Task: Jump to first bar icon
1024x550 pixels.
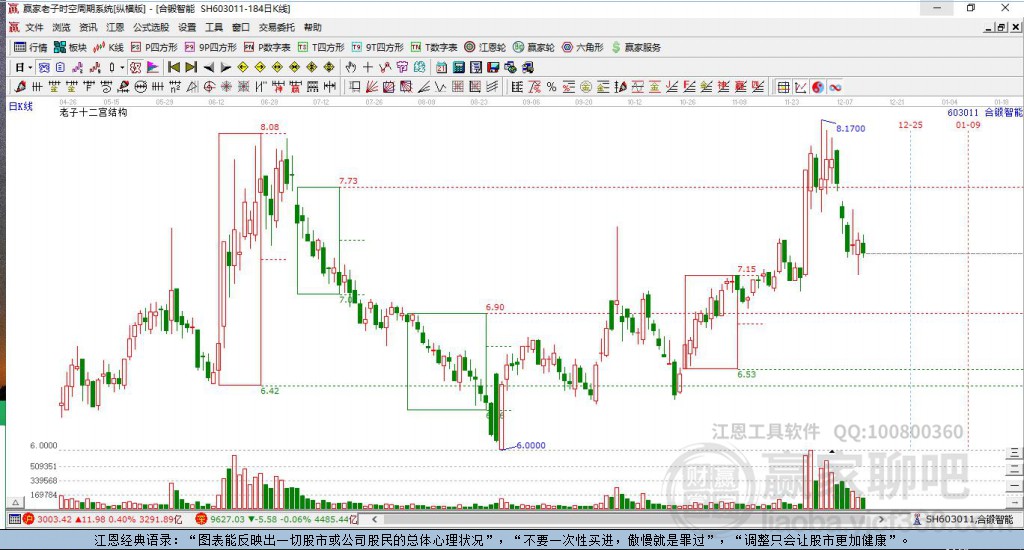Action: click(x=174, y=67)
